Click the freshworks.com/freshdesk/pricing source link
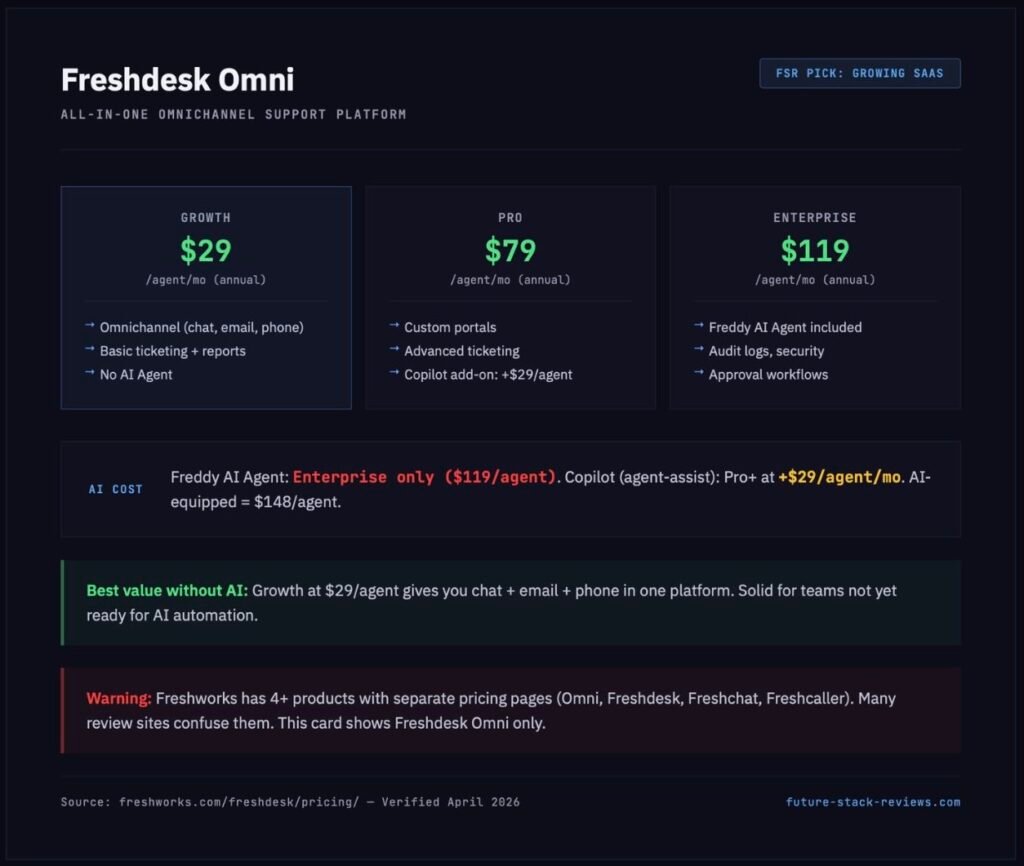 click(244, 801)
